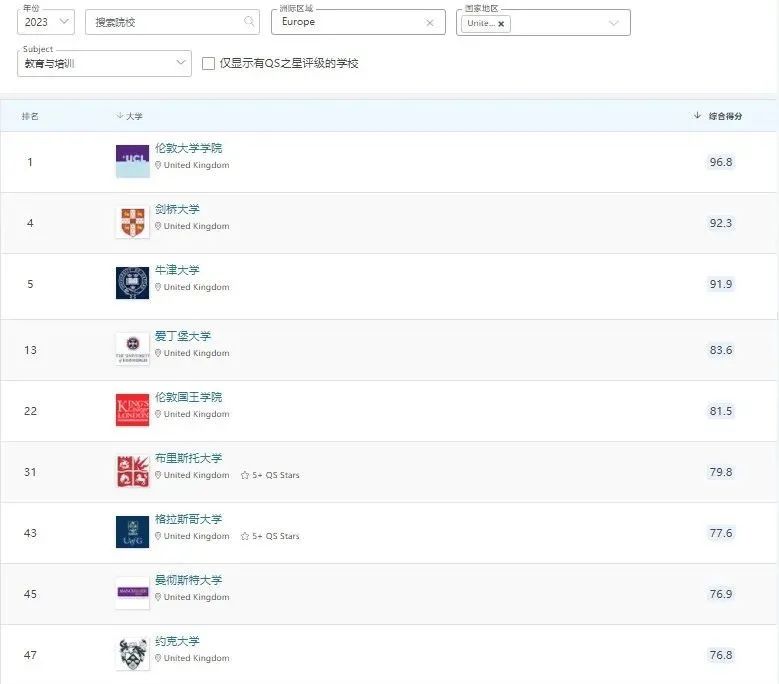Click the score 83.6
Viewport: 779px width, 684px height.
click(721, 350)
